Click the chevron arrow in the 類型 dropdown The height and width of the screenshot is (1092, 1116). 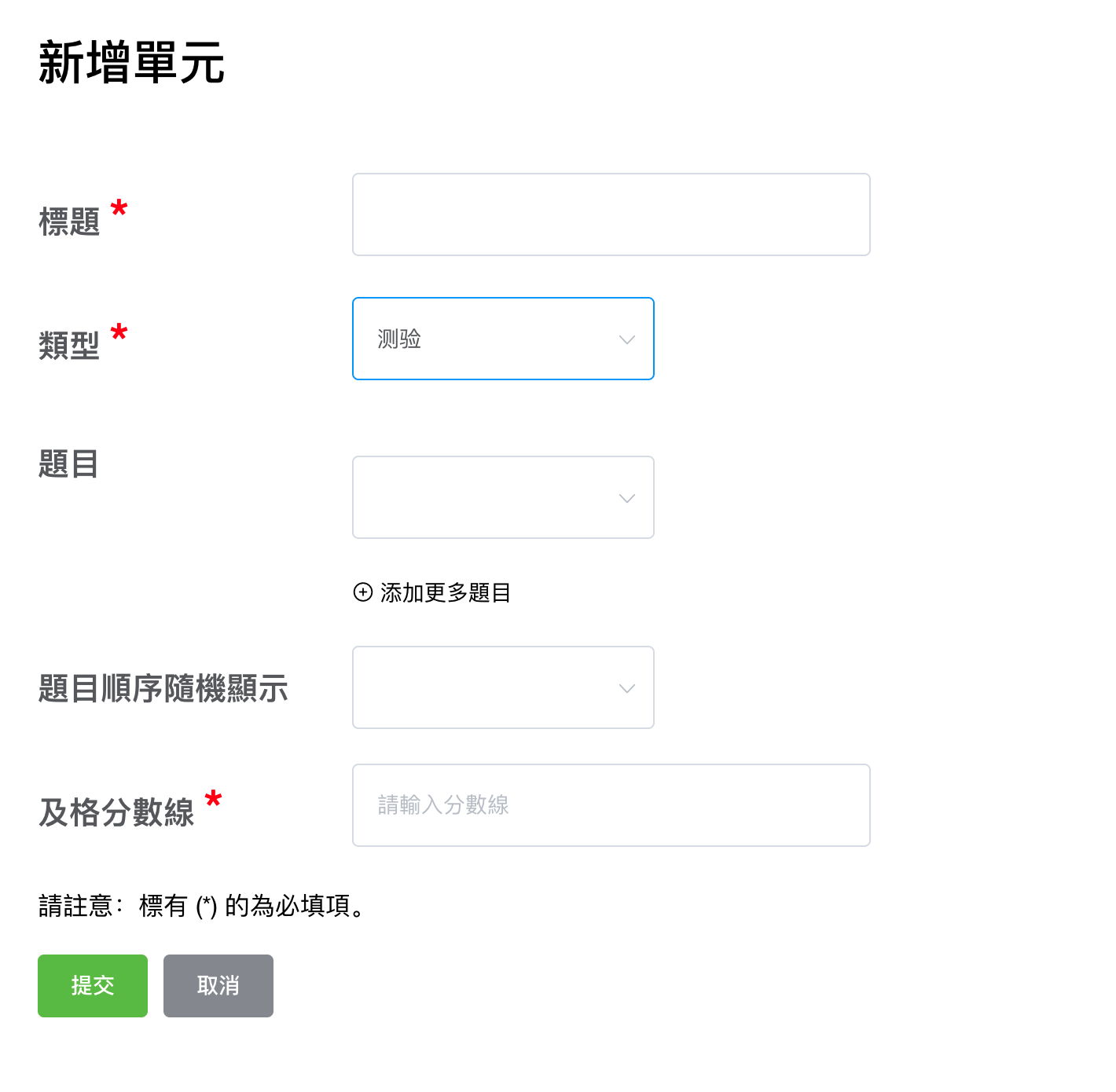coord(626,339)
